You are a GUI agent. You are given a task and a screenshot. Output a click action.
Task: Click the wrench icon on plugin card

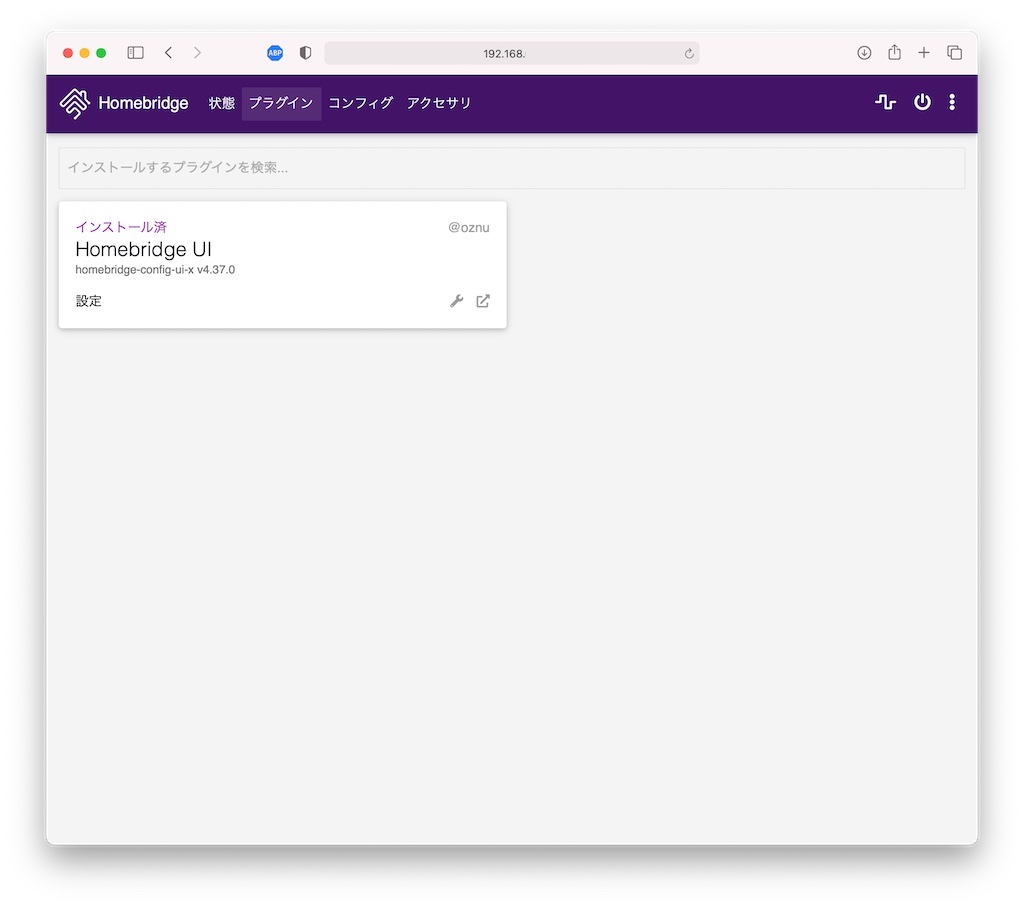(456, 301)
